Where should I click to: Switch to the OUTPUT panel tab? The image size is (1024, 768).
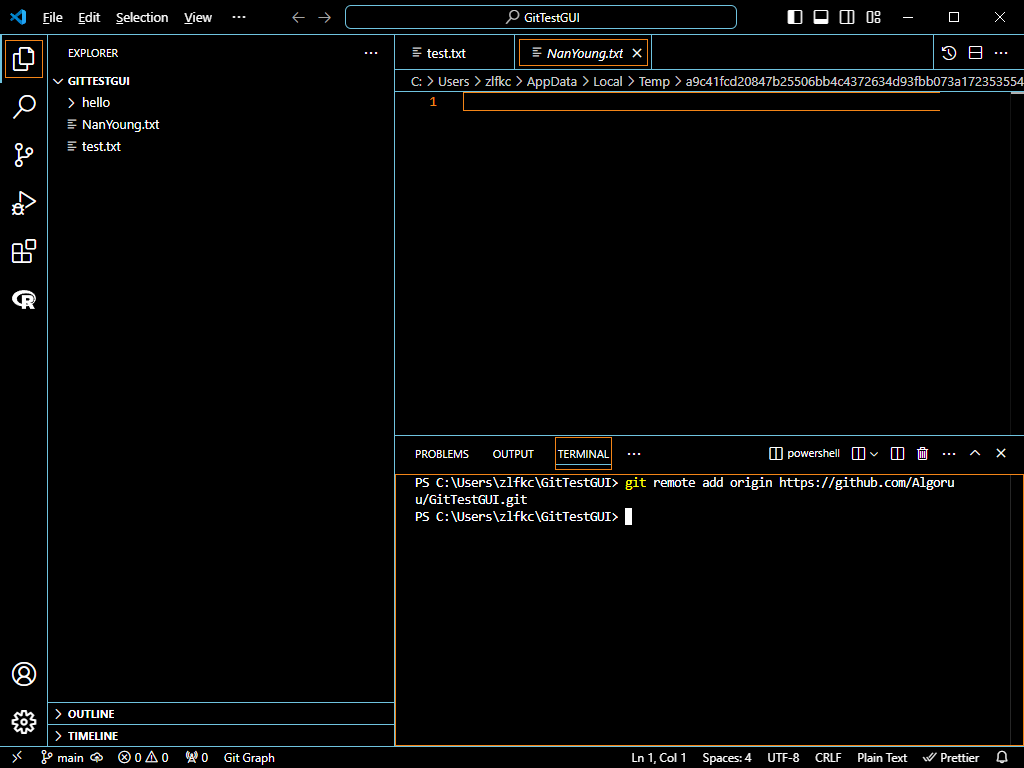tap(513, 454)
